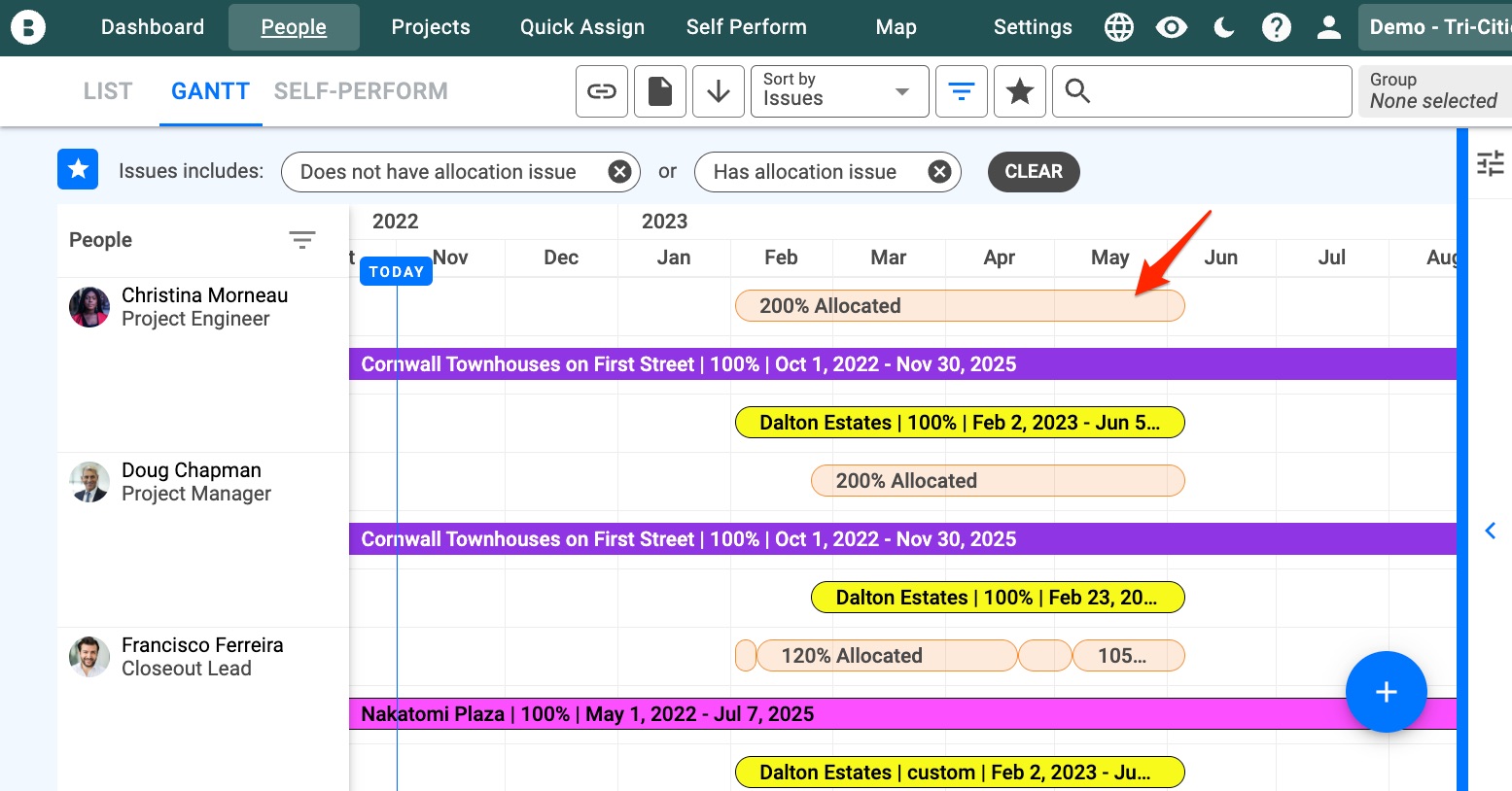Open the Self Perform menu
1512x791 pixels.
point(747,27)
